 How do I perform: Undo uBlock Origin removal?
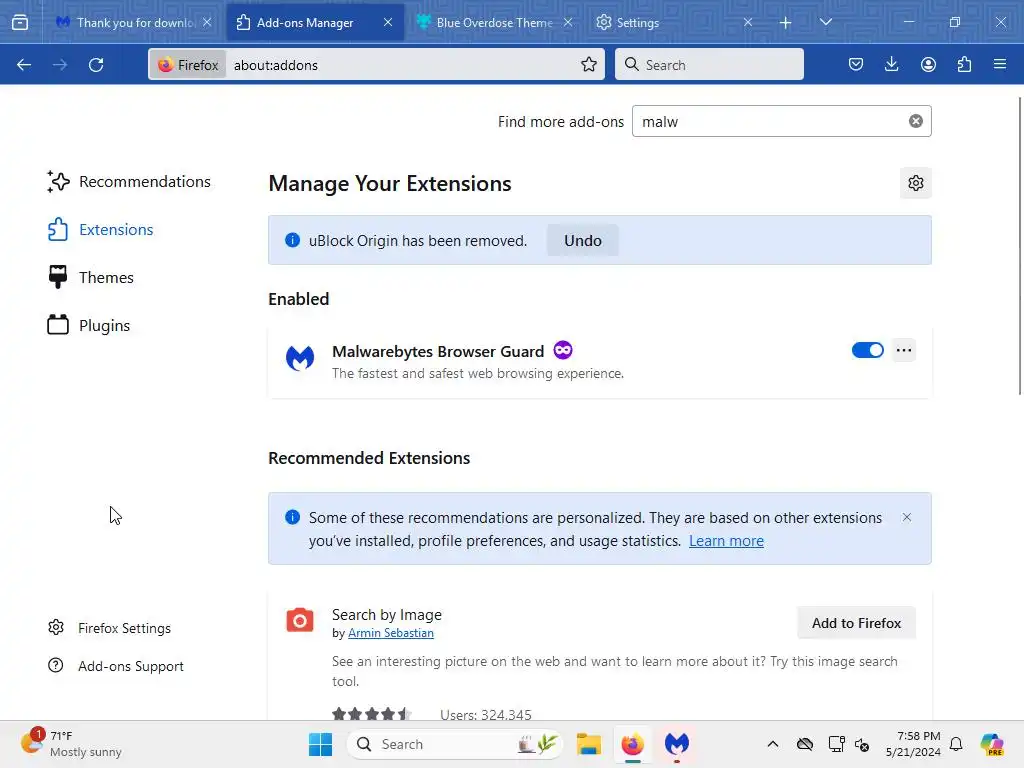[x=583, y=240]
